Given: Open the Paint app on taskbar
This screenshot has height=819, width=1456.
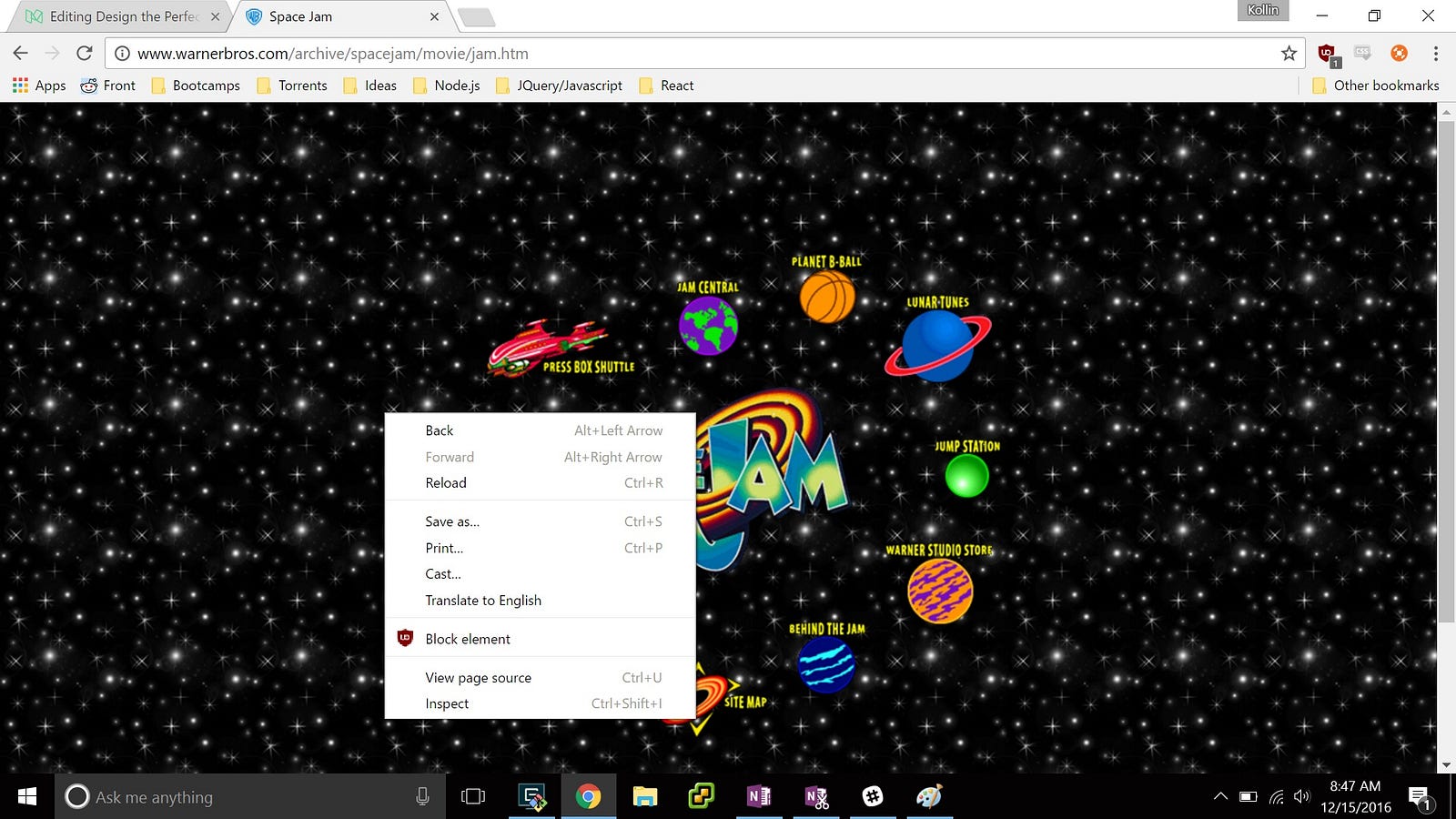Looking at the screenshot, I should pos(929,797).
